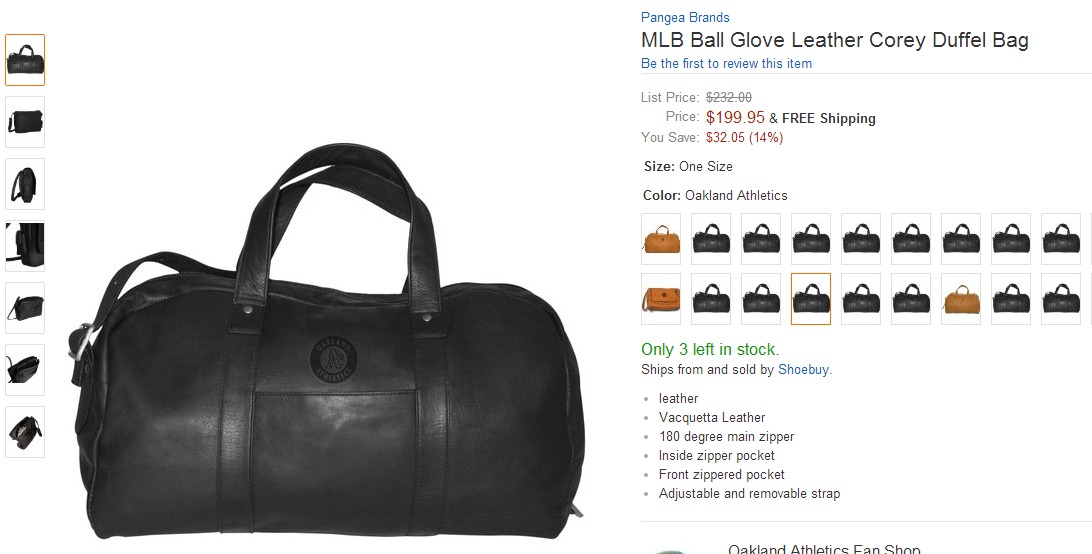Viewport: 1092px width, 554px height.
Task: Open the Oakland Athletics Fan Shop heading
Action: click(824, 549)
